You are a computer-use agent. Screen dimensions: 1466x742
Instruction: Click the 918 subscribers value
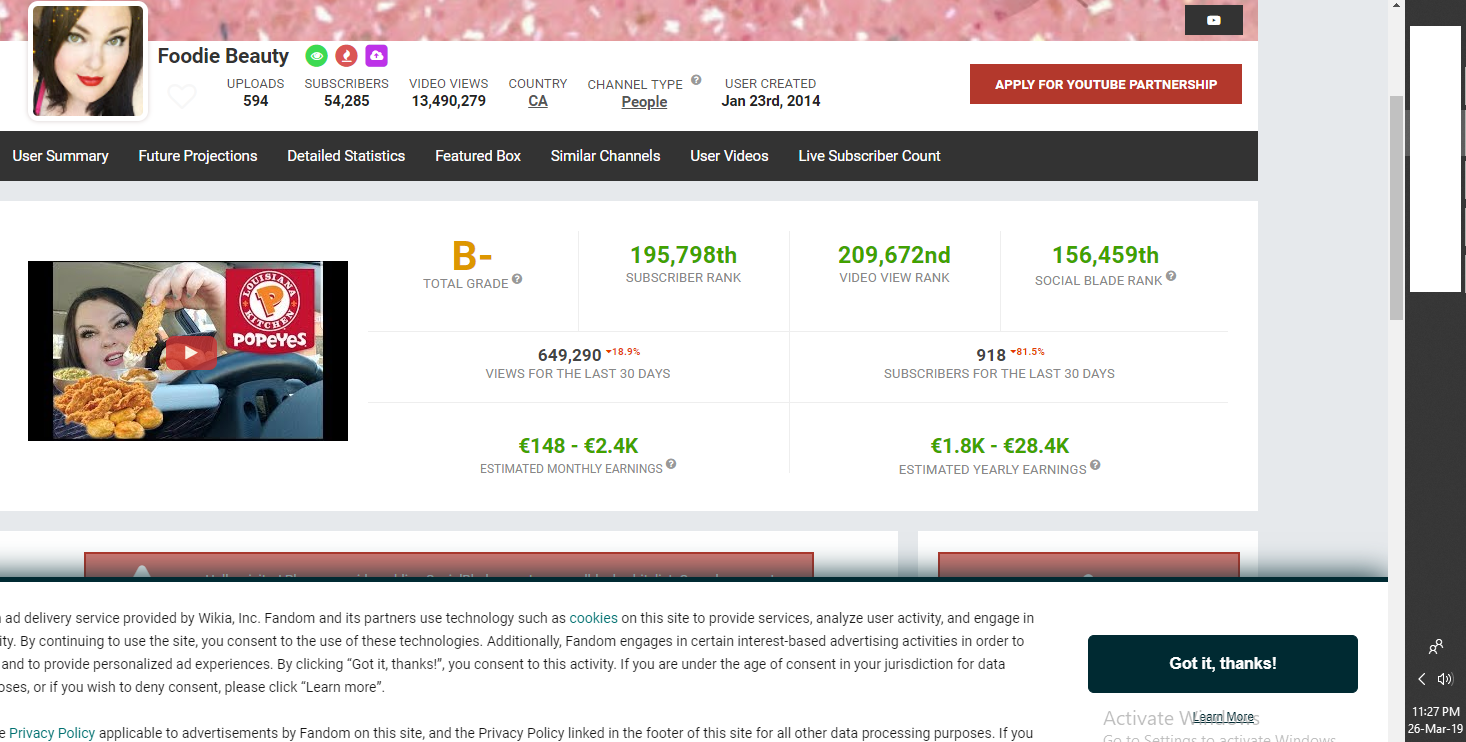pyautogui.click(x=991, y=355)
